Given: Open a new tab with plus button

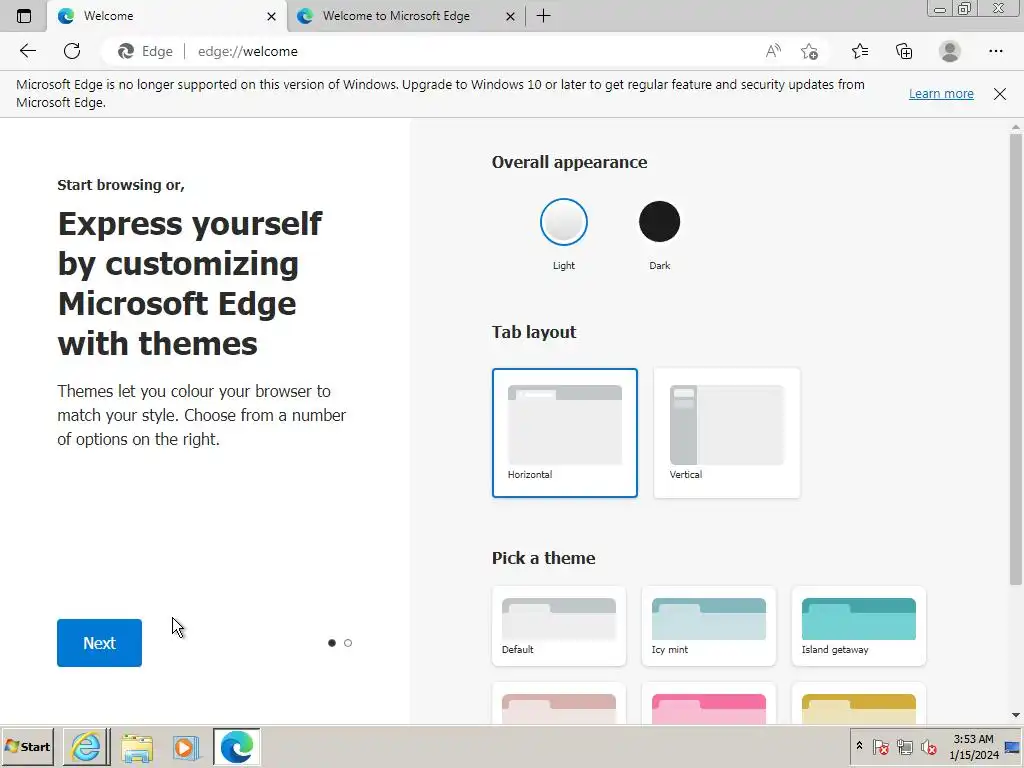Looking at the screenshot, I should [543, 16].
